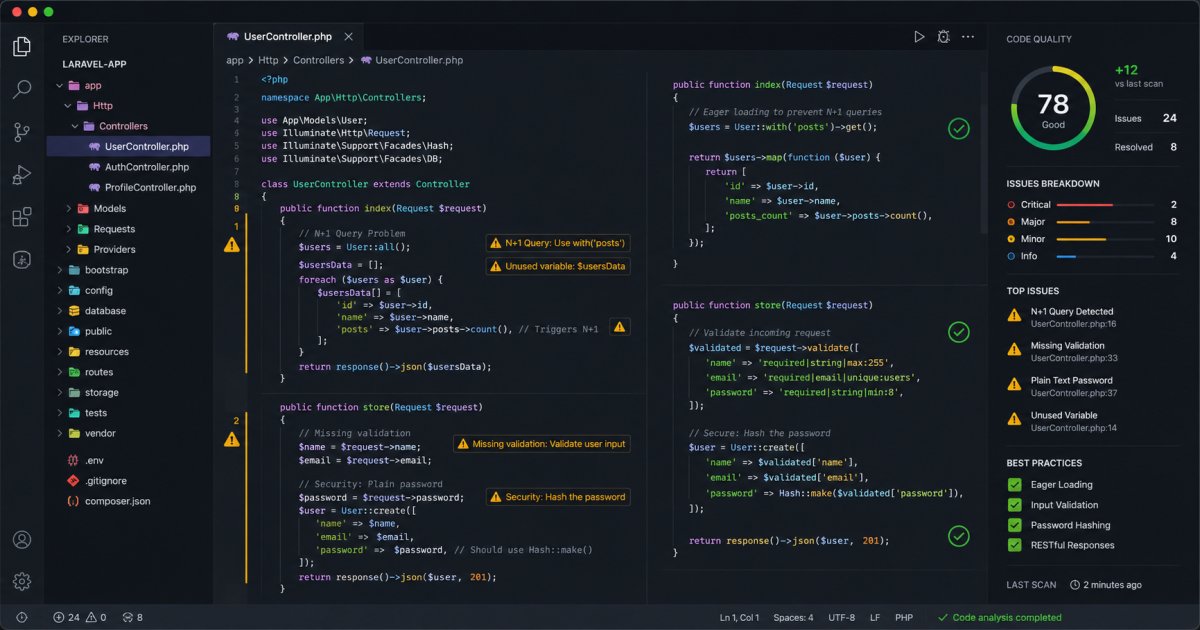This screenshot has width=1200, height=630.
Task: Click green checkmark next to eager loading code
Action: click(959, 128)
